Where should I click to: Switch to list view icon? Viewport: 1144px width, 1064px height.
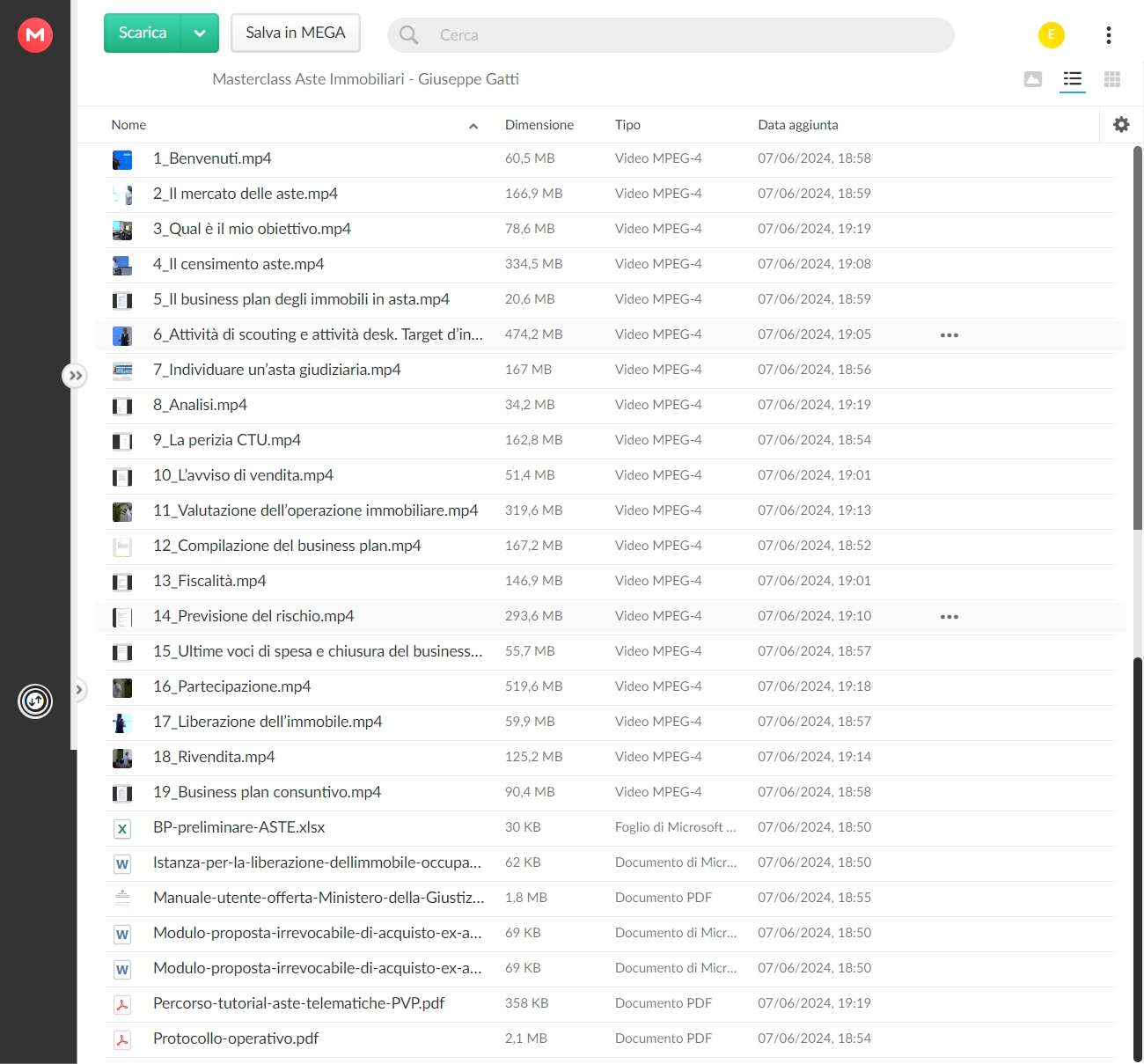point(1072,79)
